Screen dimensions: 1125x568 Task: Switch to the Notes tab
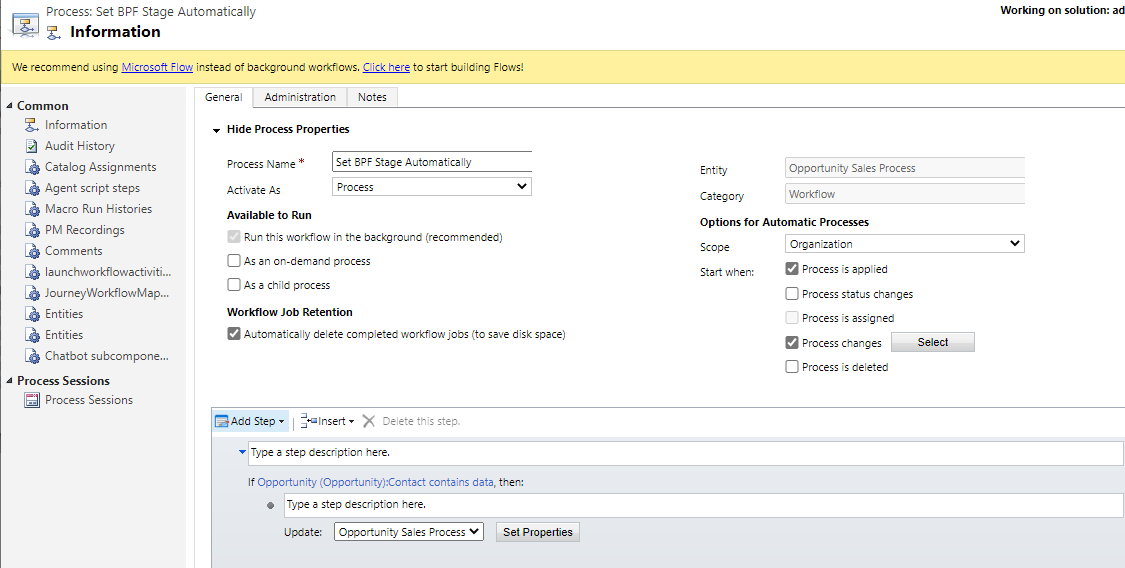[372, 97]
